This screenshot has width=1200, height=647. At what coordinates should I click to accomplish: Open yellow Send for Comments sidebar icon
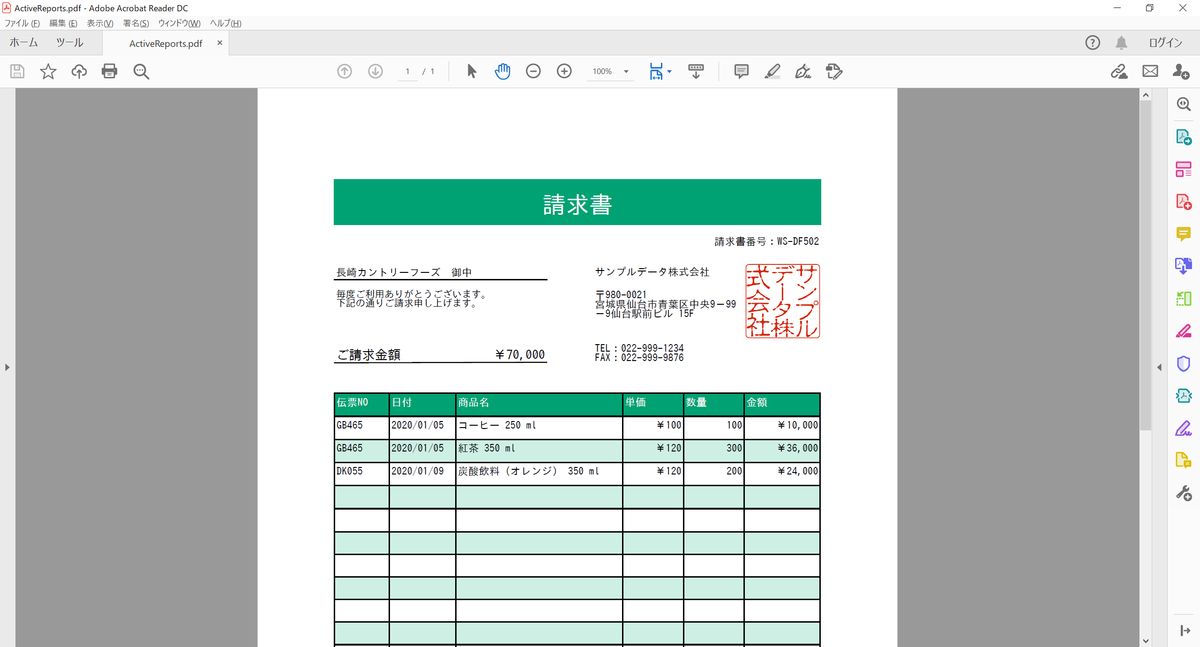click(x=1183, y=460)
